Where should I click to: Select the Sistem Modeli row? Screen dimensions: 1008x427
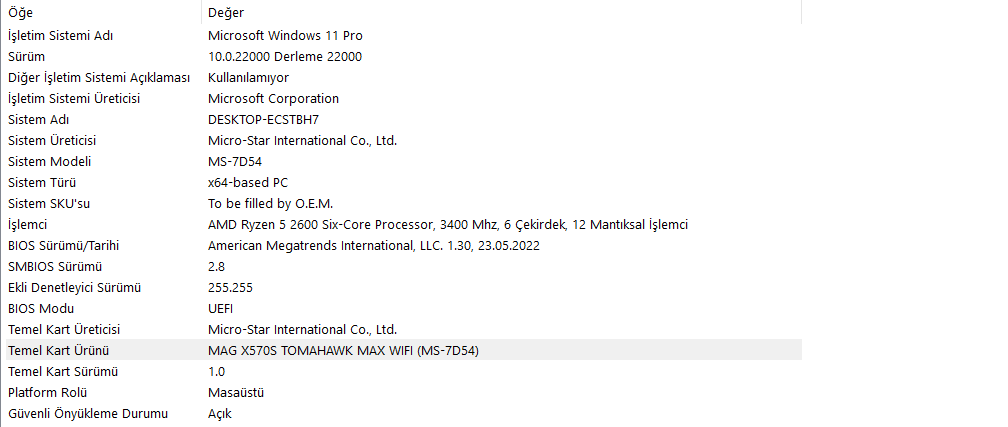click(404, 161)
